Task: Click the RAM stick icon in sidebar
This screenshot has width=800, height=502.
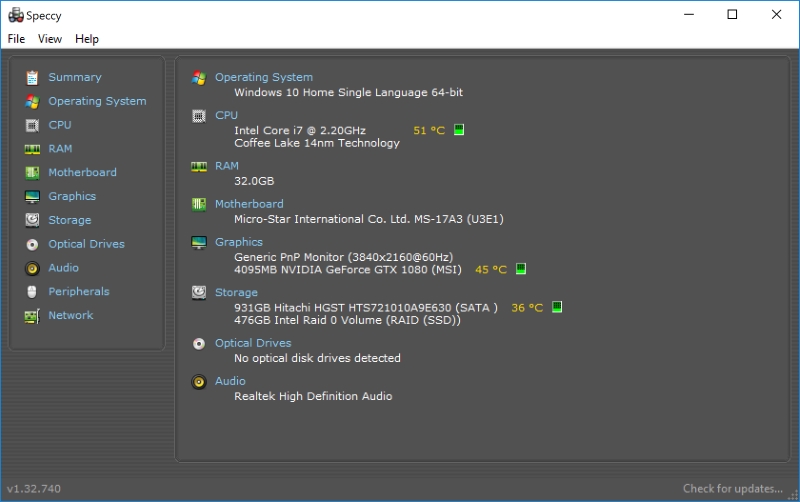Action: (32, 149)
